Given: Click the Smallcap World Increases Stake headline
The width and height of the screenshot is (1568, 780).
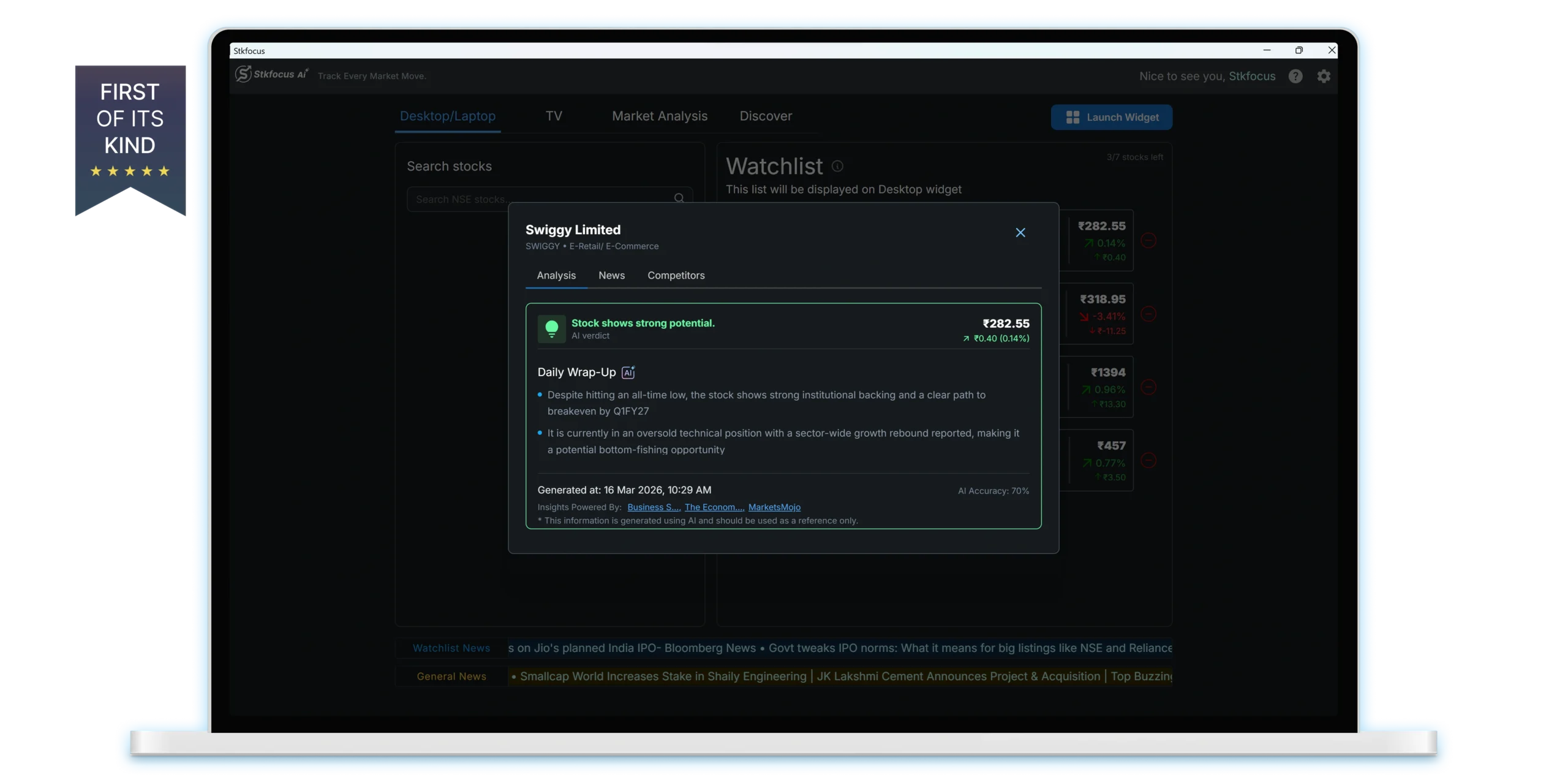Looking at the screenshot, I should click(x=663, y=676).
